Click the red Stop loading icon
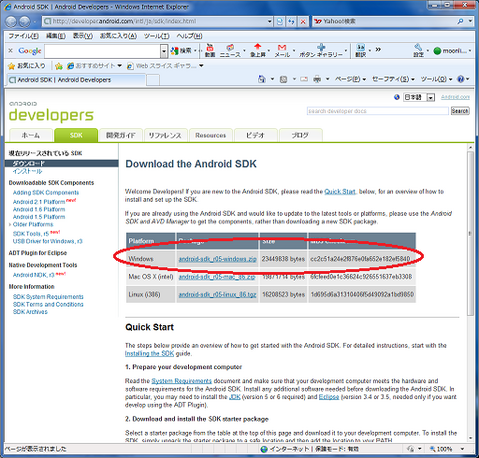This screenshot has width=479, height=458. [x=303, y=22]
